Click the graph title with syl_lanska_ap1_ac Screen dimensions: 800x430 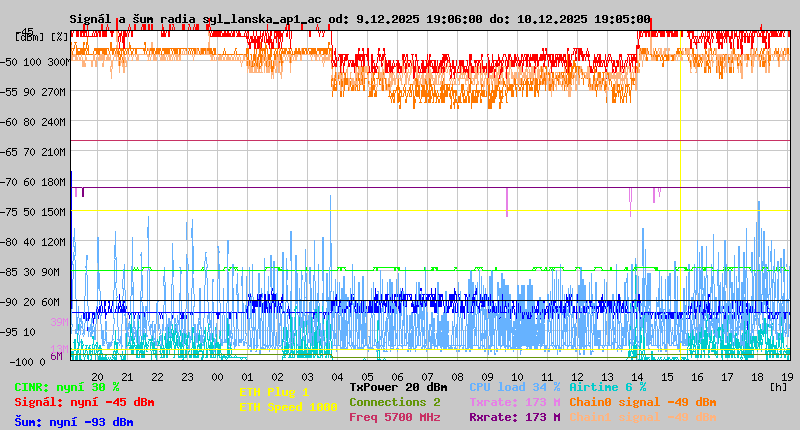pyautogui.click(x=360, y=19)
